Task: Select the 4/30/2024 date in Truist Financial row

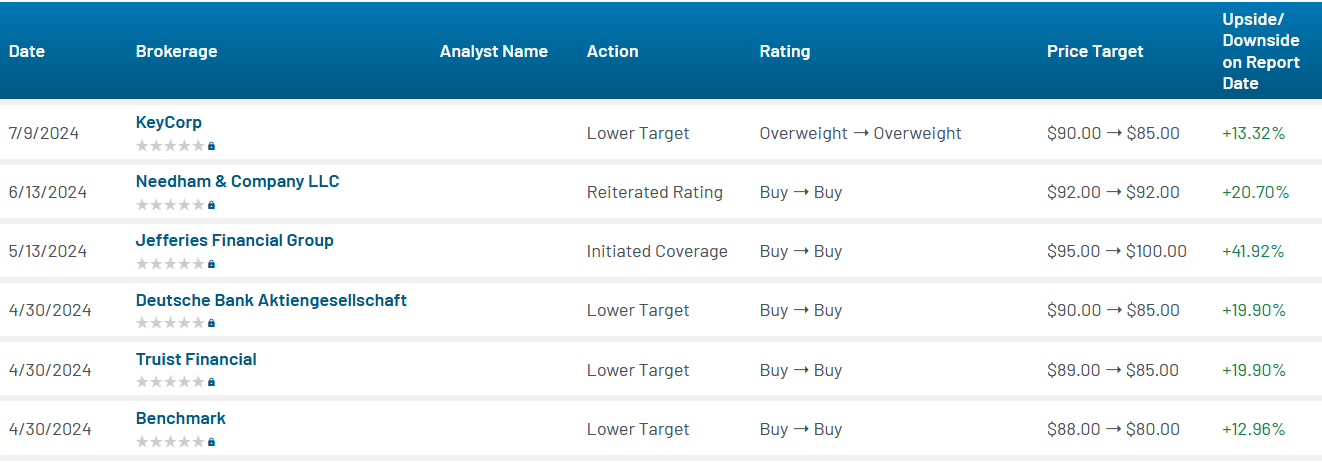Action: 50,370
